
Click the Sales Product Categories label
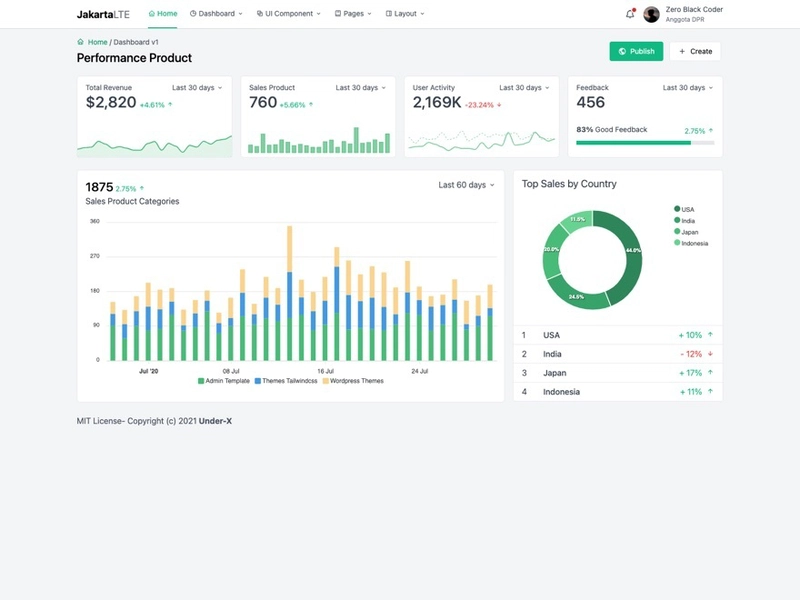coord(132,201)
